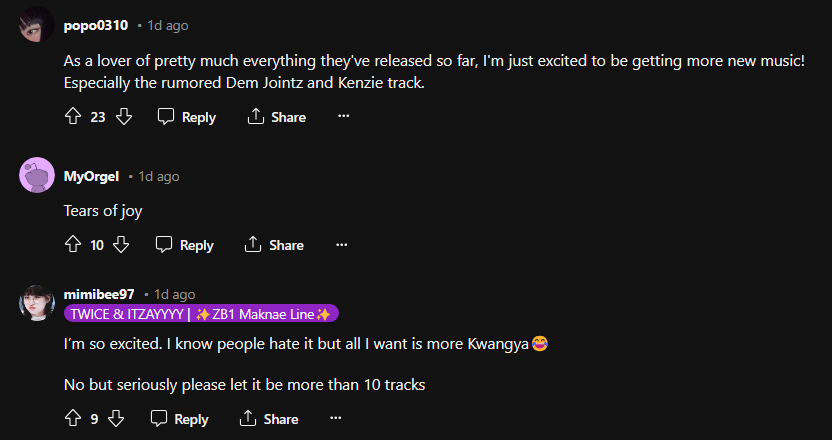Image resolution: width=832 pixels, height=440 pixels.
Task: Open popo0310's user profile link
Action: pos(96,25)
